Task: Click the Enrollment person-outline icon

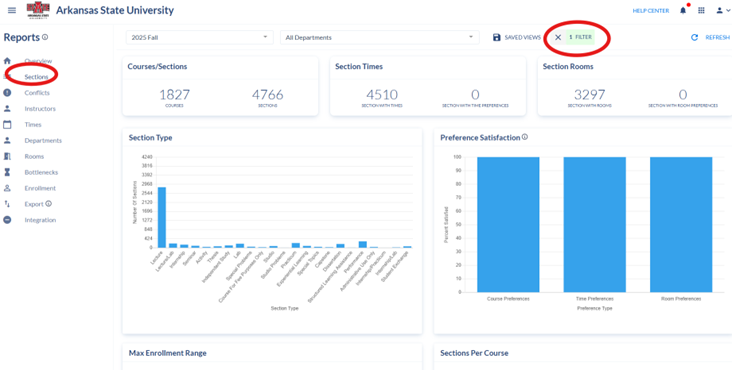Action: tap(7, 188)
